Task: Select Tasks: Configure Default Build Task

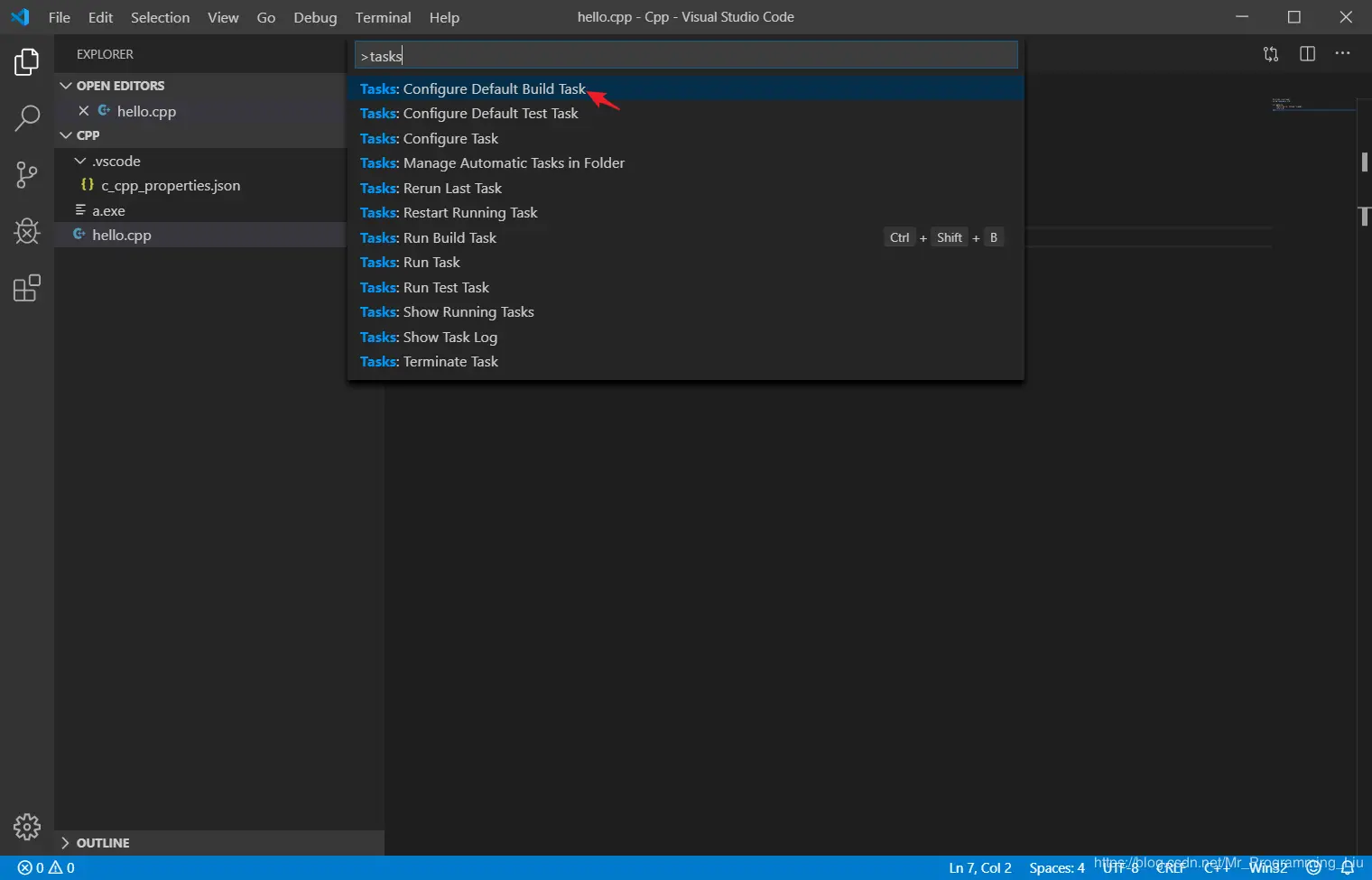Action: [x=686, y=88]
